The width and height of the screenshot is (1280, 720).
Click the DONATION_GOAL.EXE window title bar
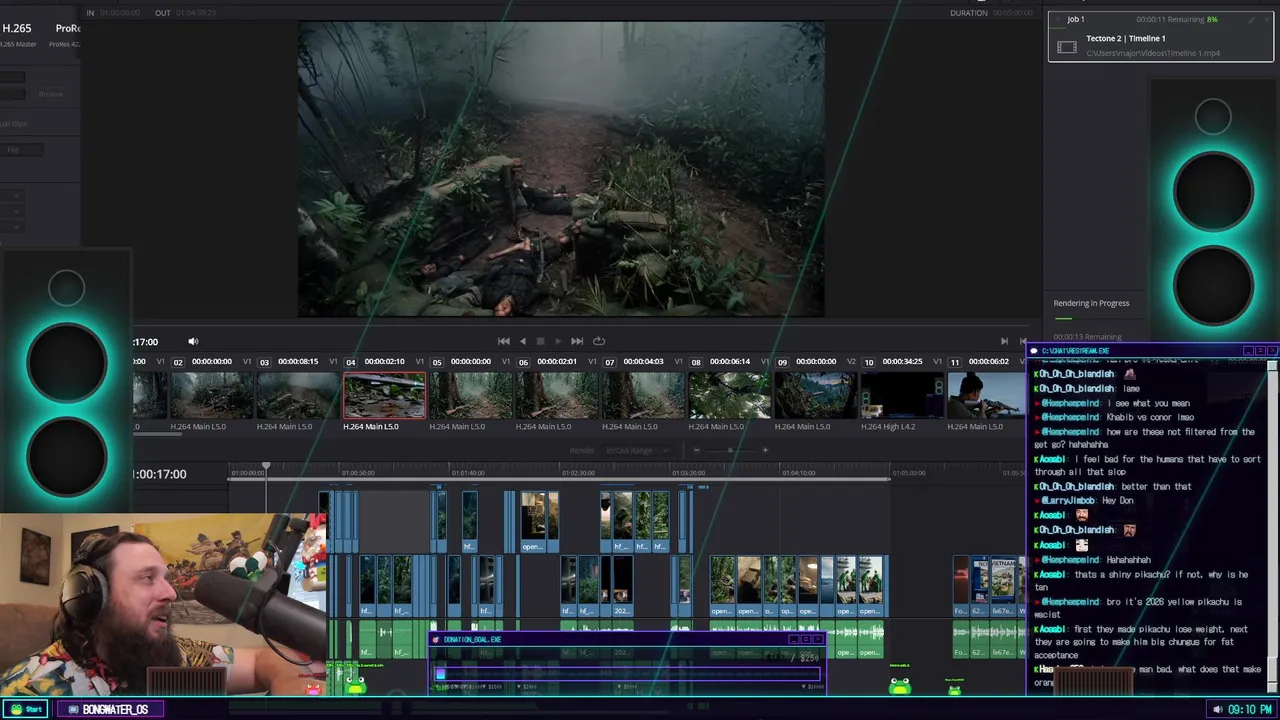click(628, 639)
